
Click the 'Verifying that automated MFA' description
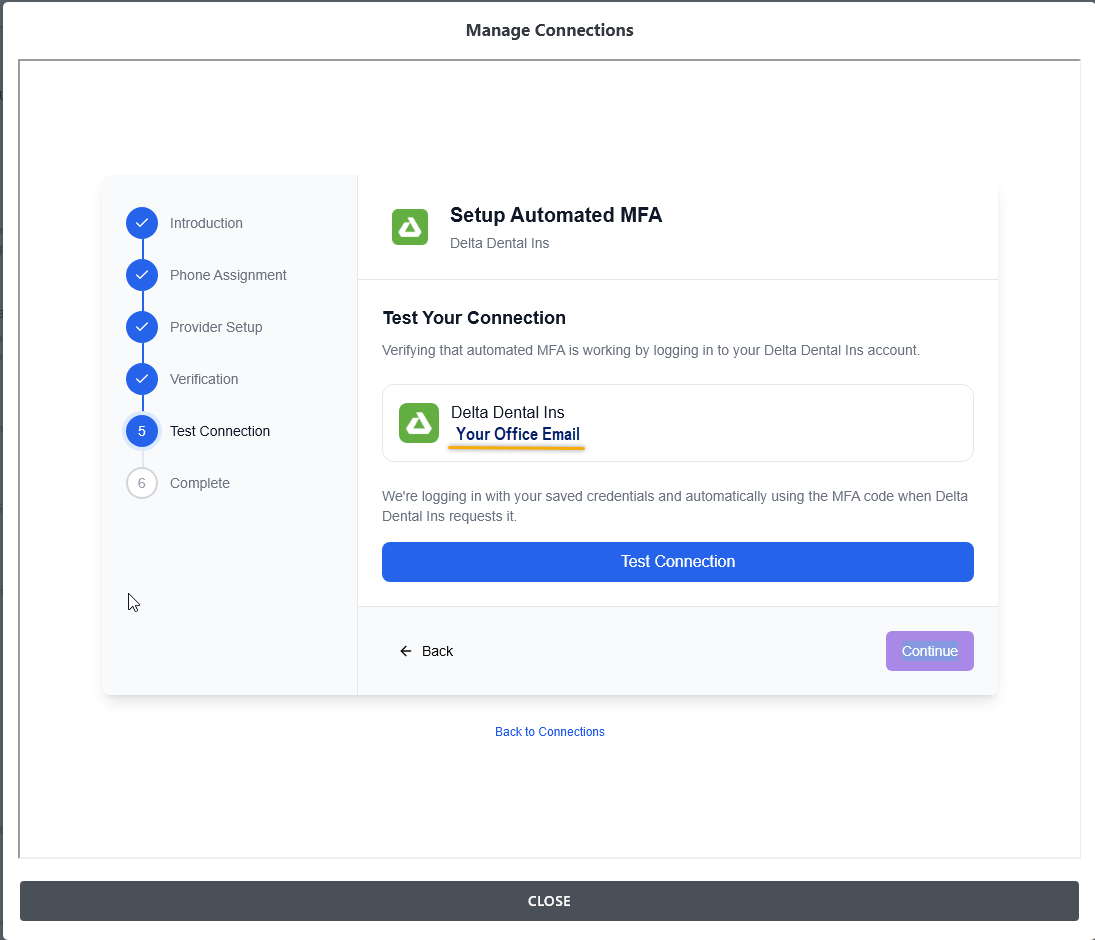click(x=651, y=350)
